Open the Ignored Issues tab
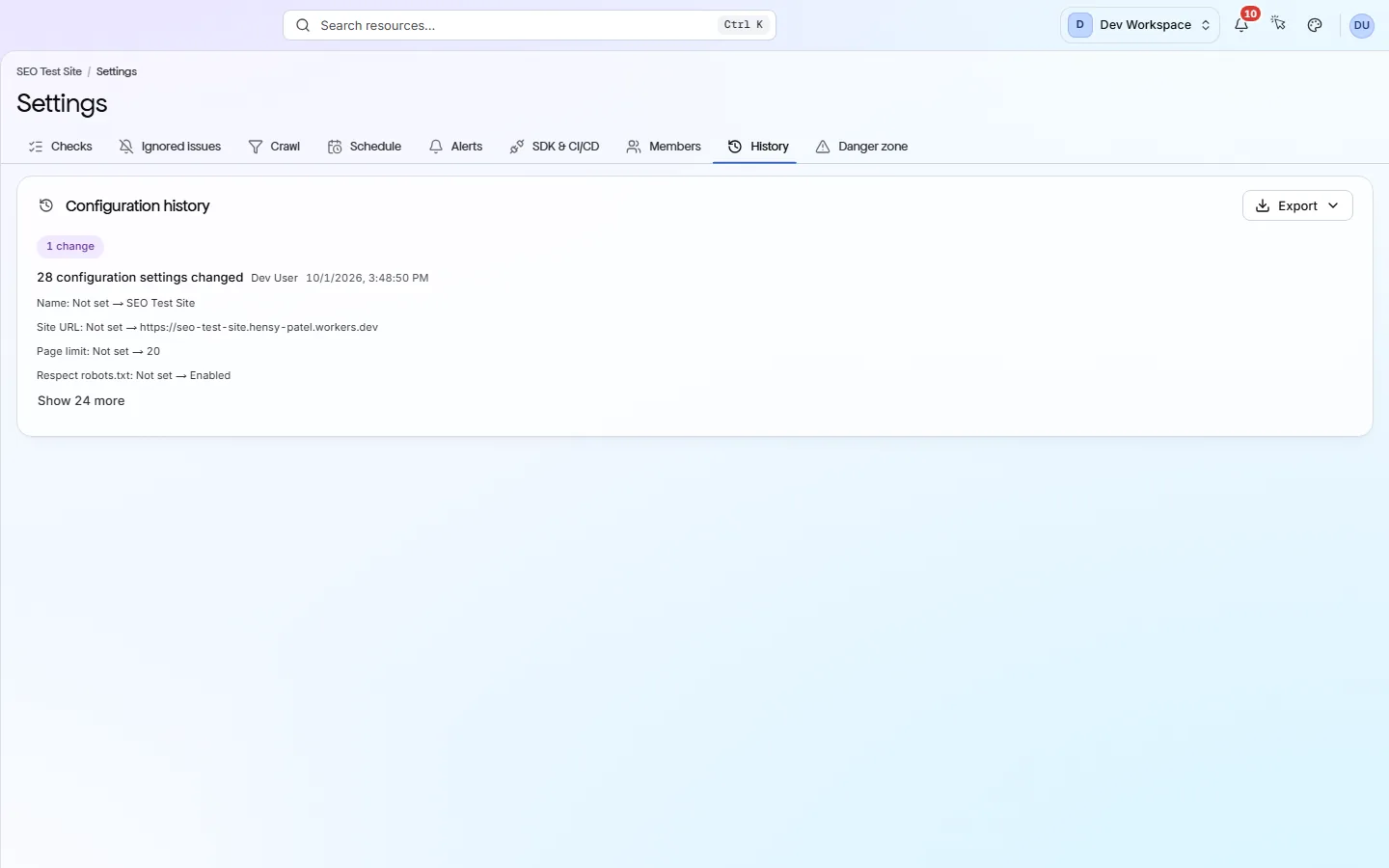This screenshot has width=1389, height=868. click(170, 147)
